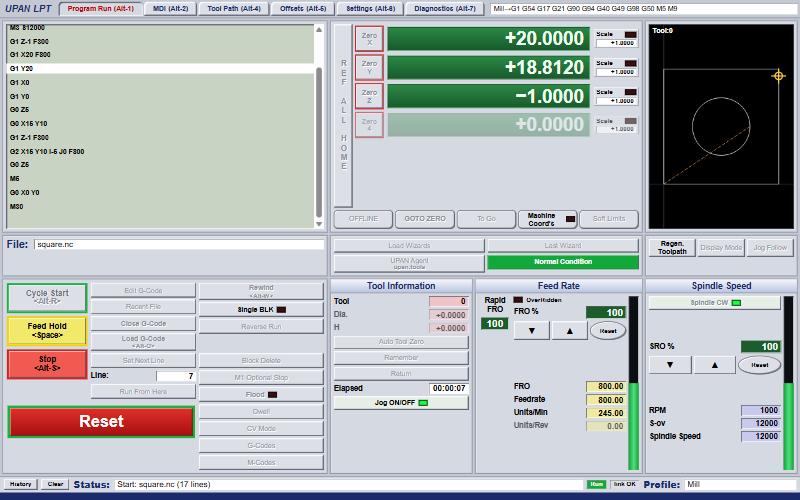This screenshot has height=500, width=800.
Task: Toggle Jog ON/OFF
Action: pos(401,403)
